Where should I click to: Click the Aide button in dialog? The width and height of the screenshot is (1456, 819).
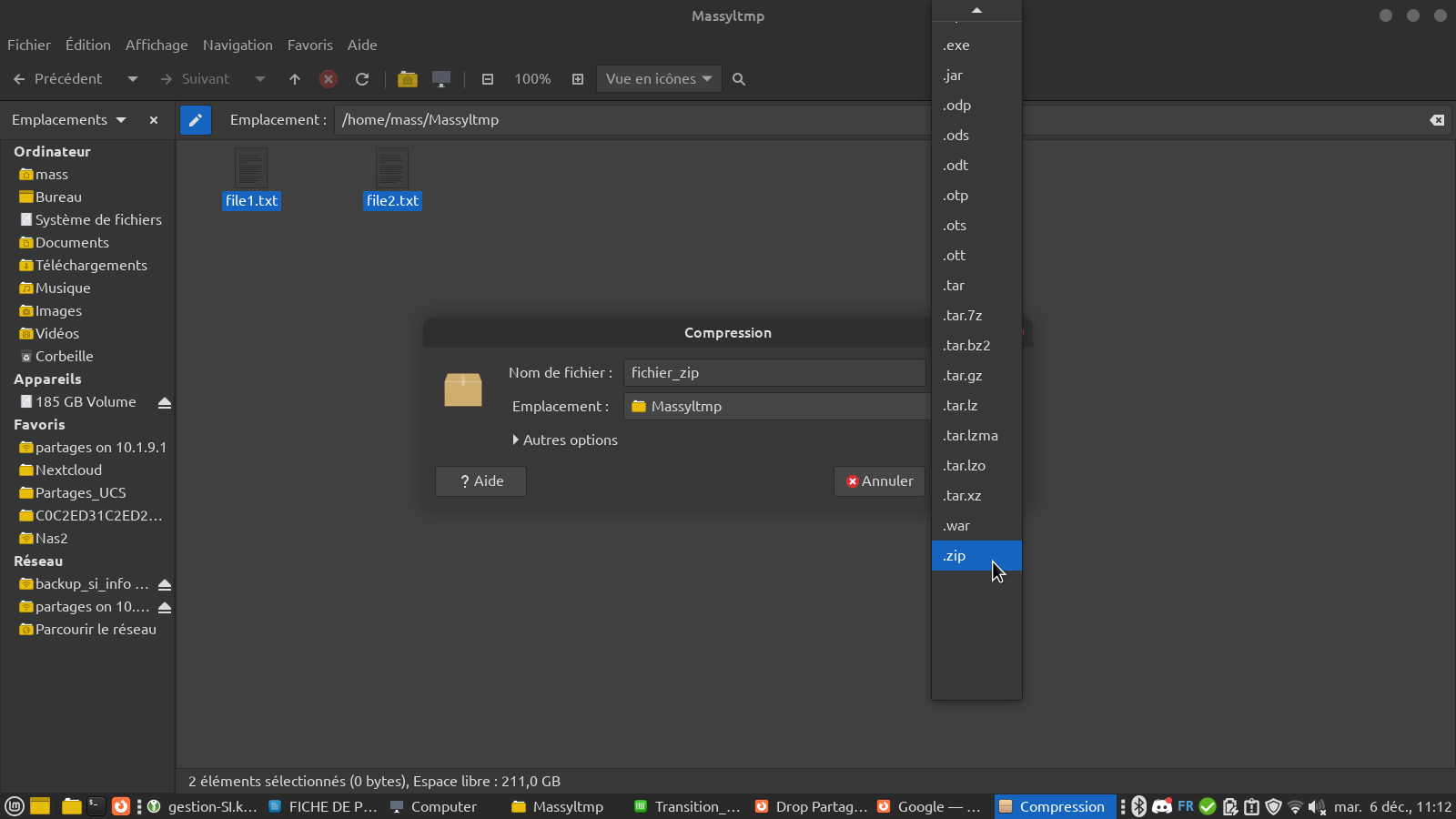pyautogui.click(x=480, y=481)
